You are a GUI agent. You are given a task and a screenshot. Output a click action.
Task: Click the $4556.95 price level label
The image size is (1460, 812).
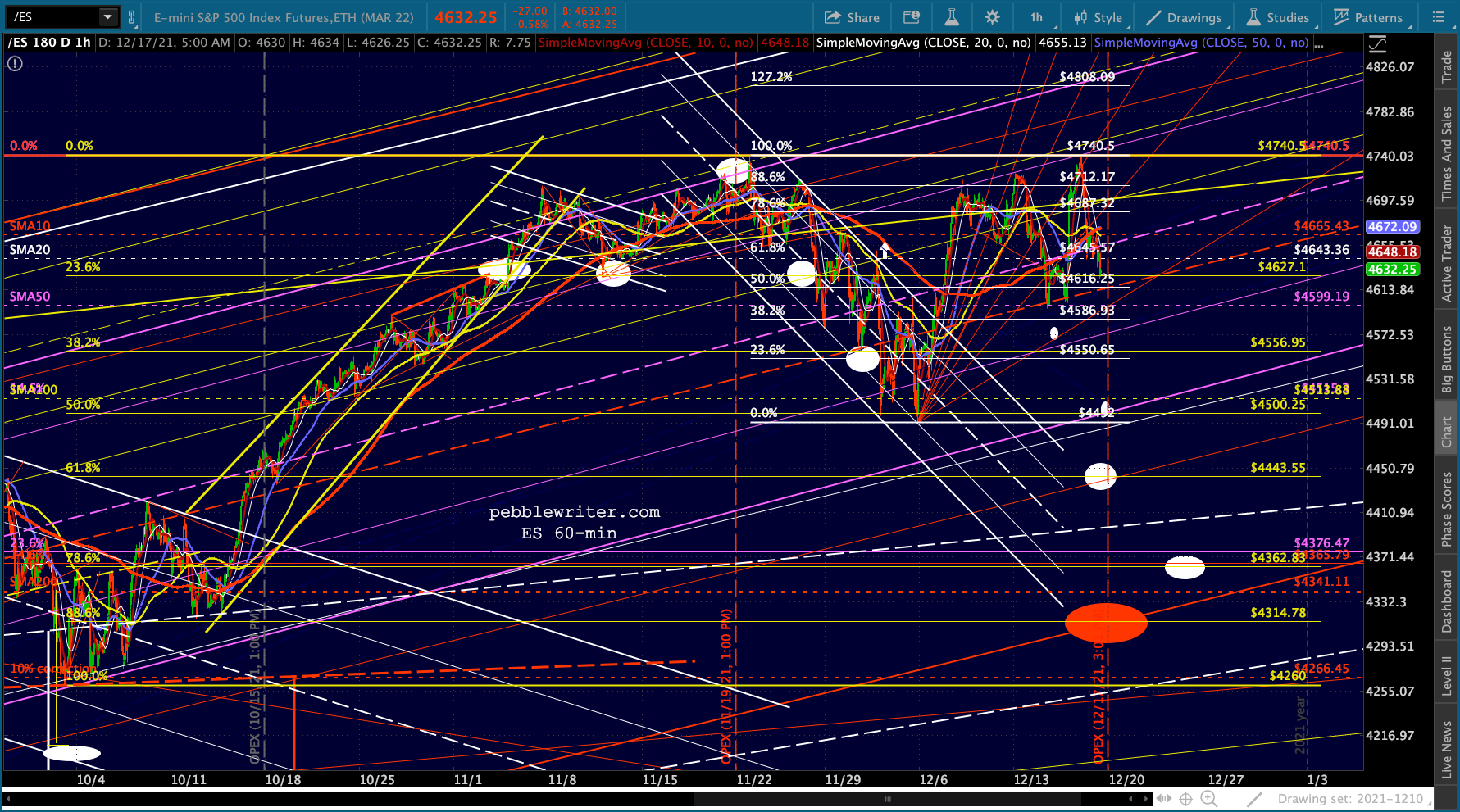point(1278,342)
